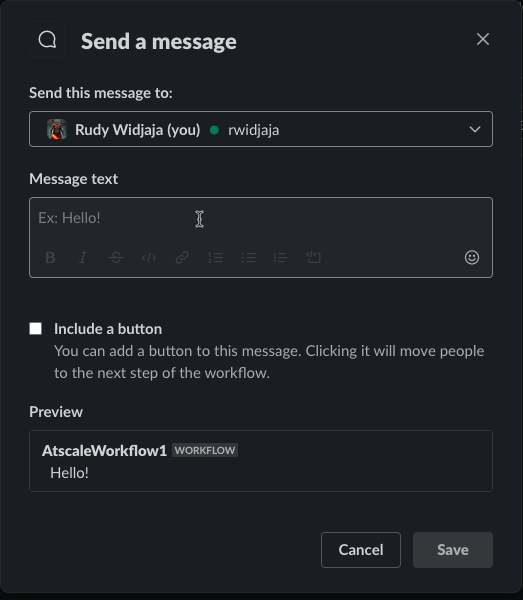Insert a code block icon

(313, 258)
